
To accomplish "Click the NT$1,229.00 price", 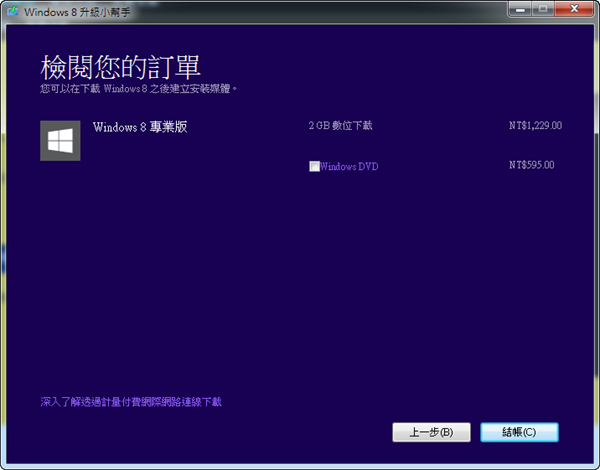I will click(535, 125).
